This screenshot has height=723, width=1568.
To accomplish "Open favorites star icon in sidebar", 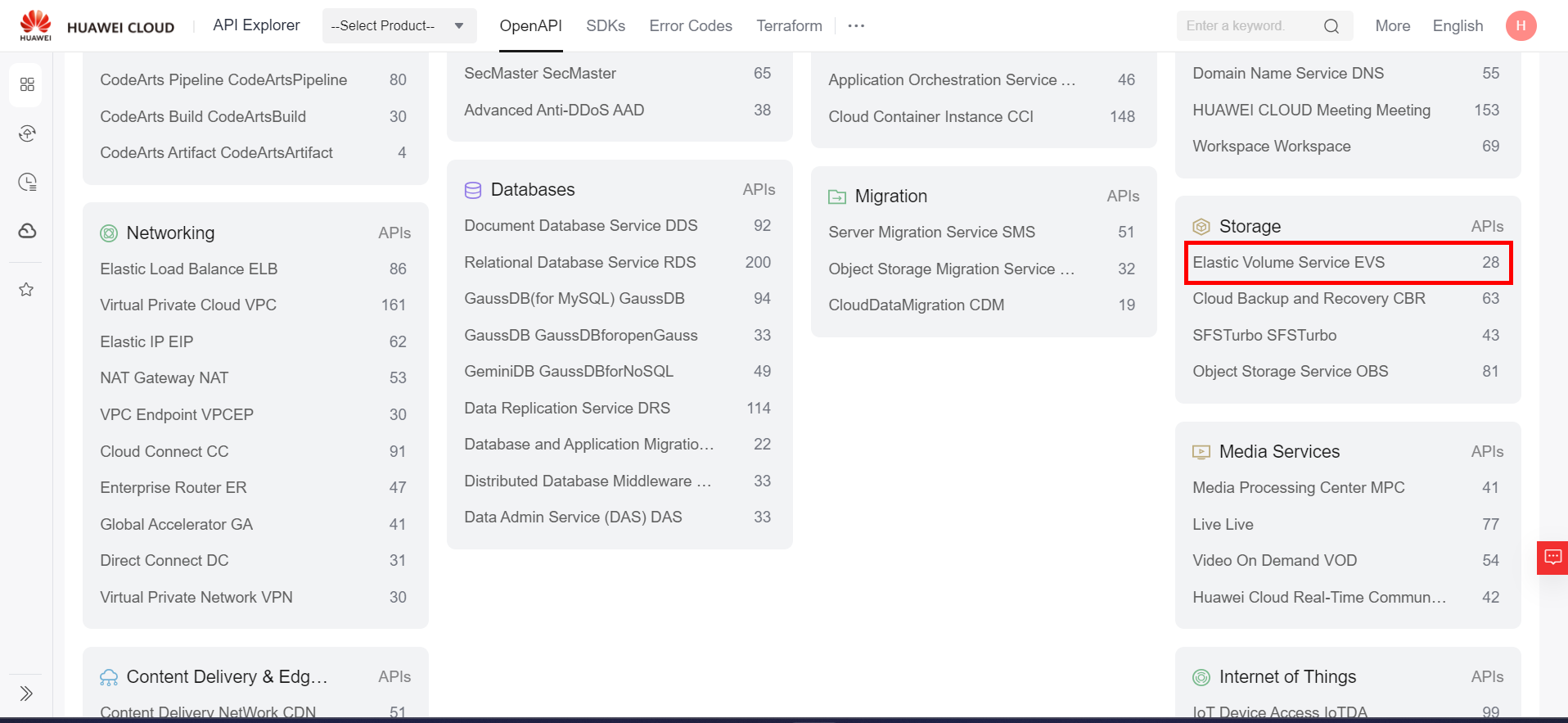I will [x=27, y=289].
